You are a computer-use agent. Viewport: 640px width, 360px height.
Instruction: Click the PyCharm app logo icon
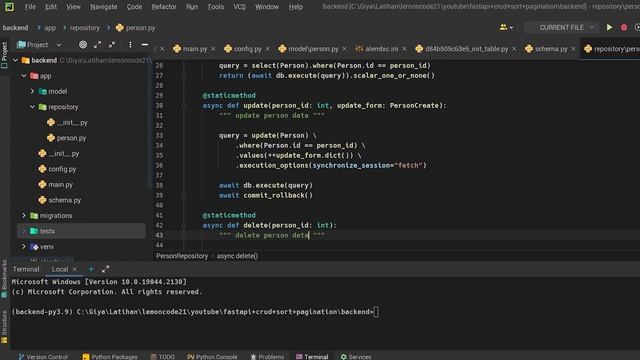pos(9,7)
